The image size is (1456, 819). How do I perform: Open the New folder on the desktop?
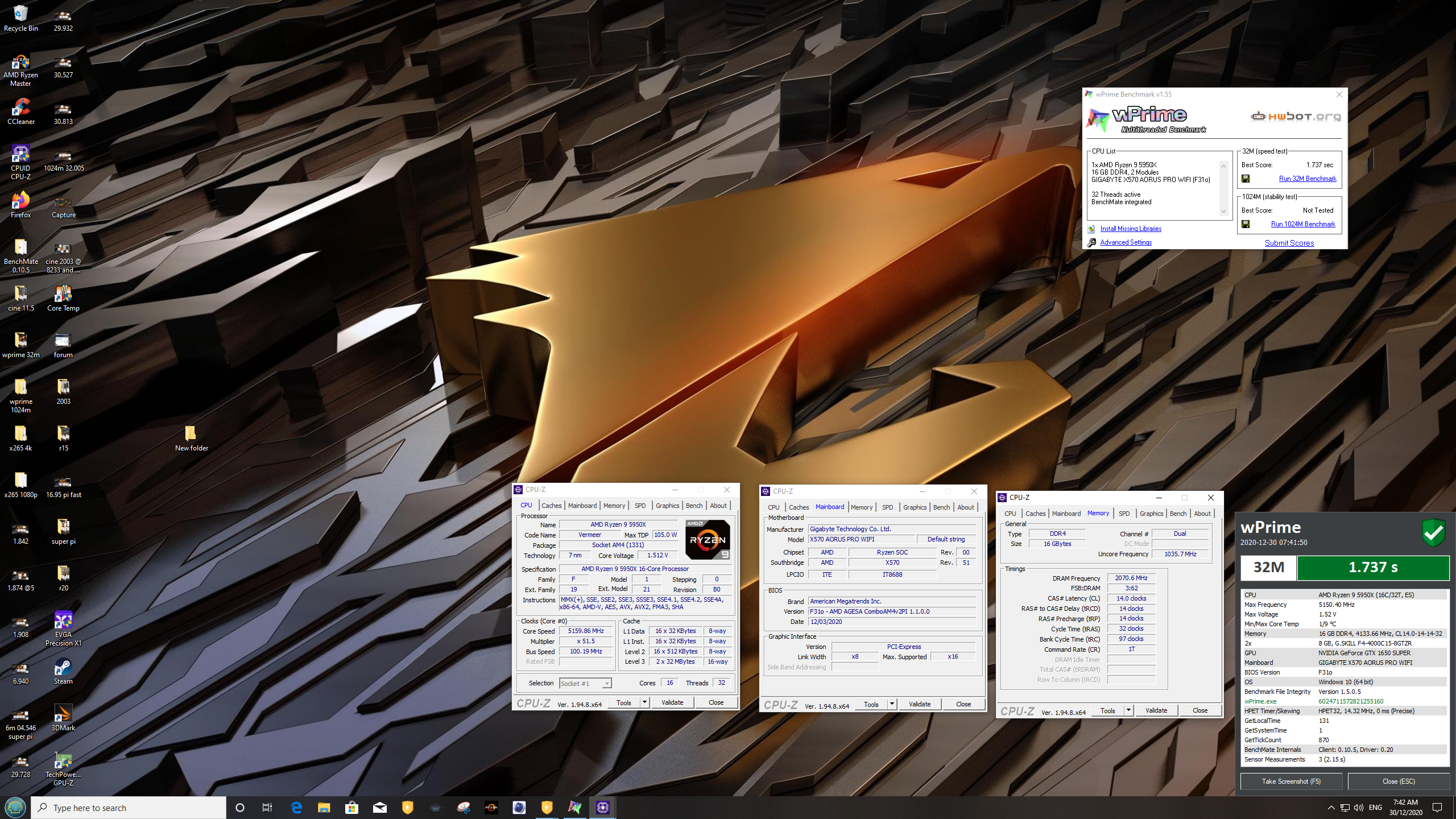191,437
